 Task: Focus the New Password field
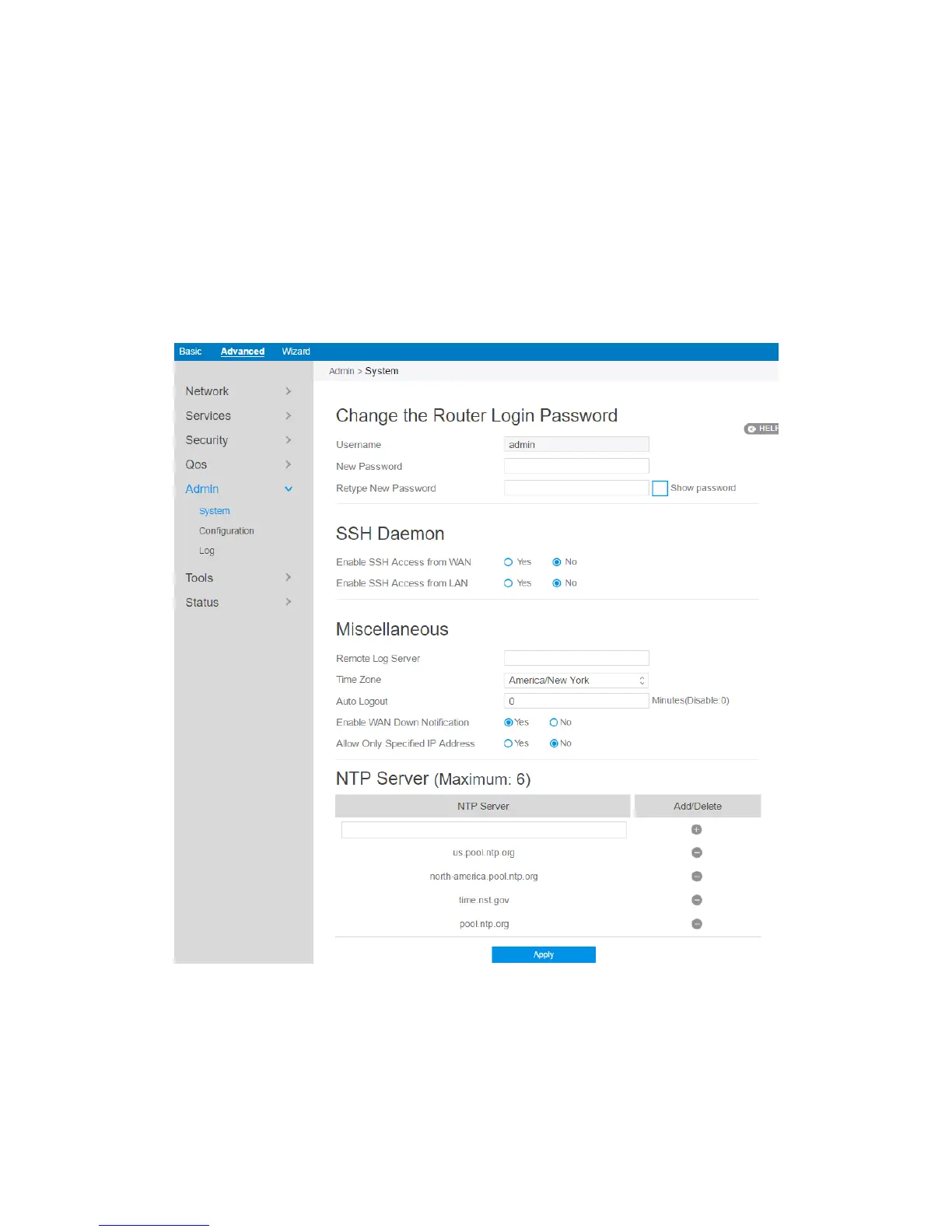click(x=576, y=466)
